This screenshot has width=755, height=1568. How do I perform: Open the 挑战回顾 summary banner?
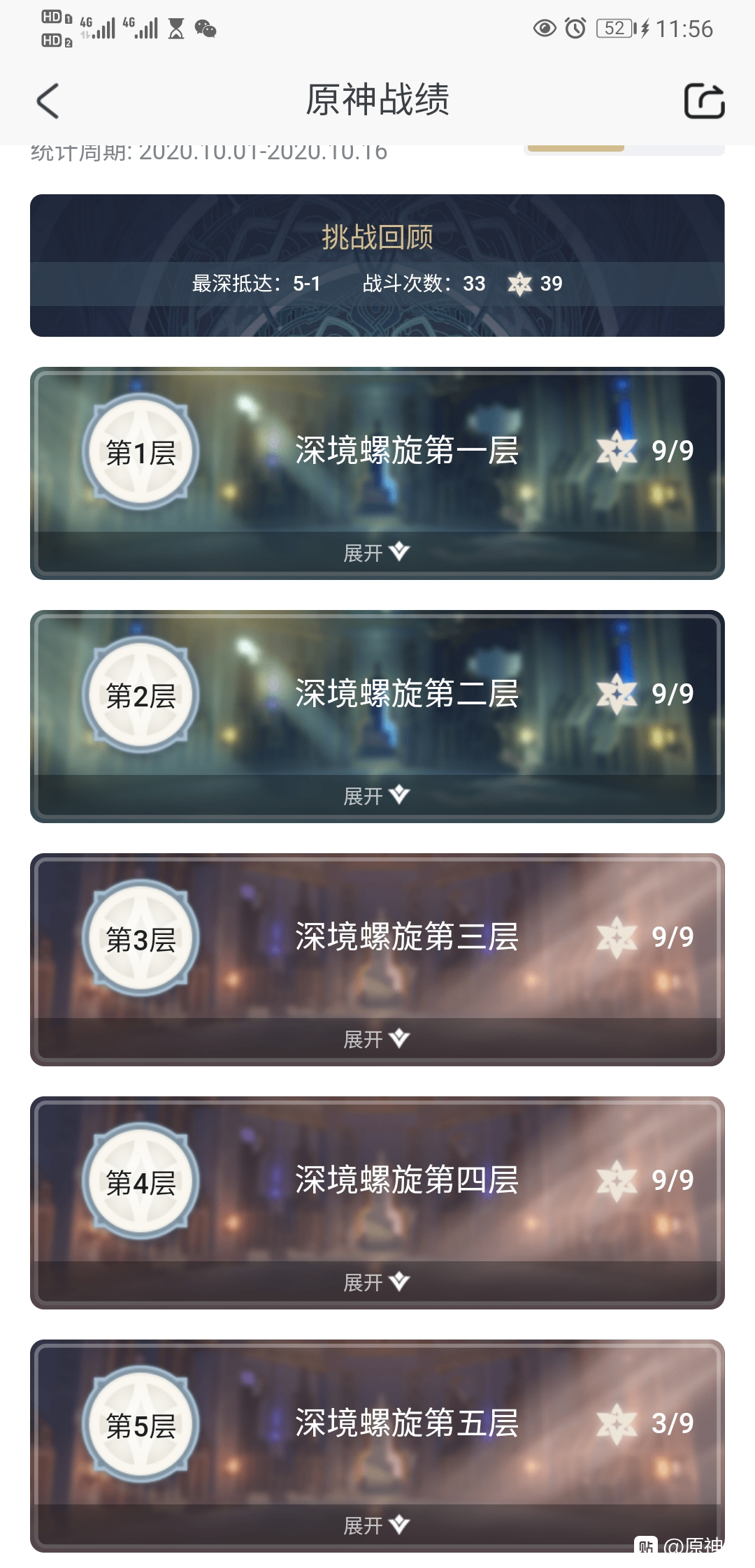point(377,266)
